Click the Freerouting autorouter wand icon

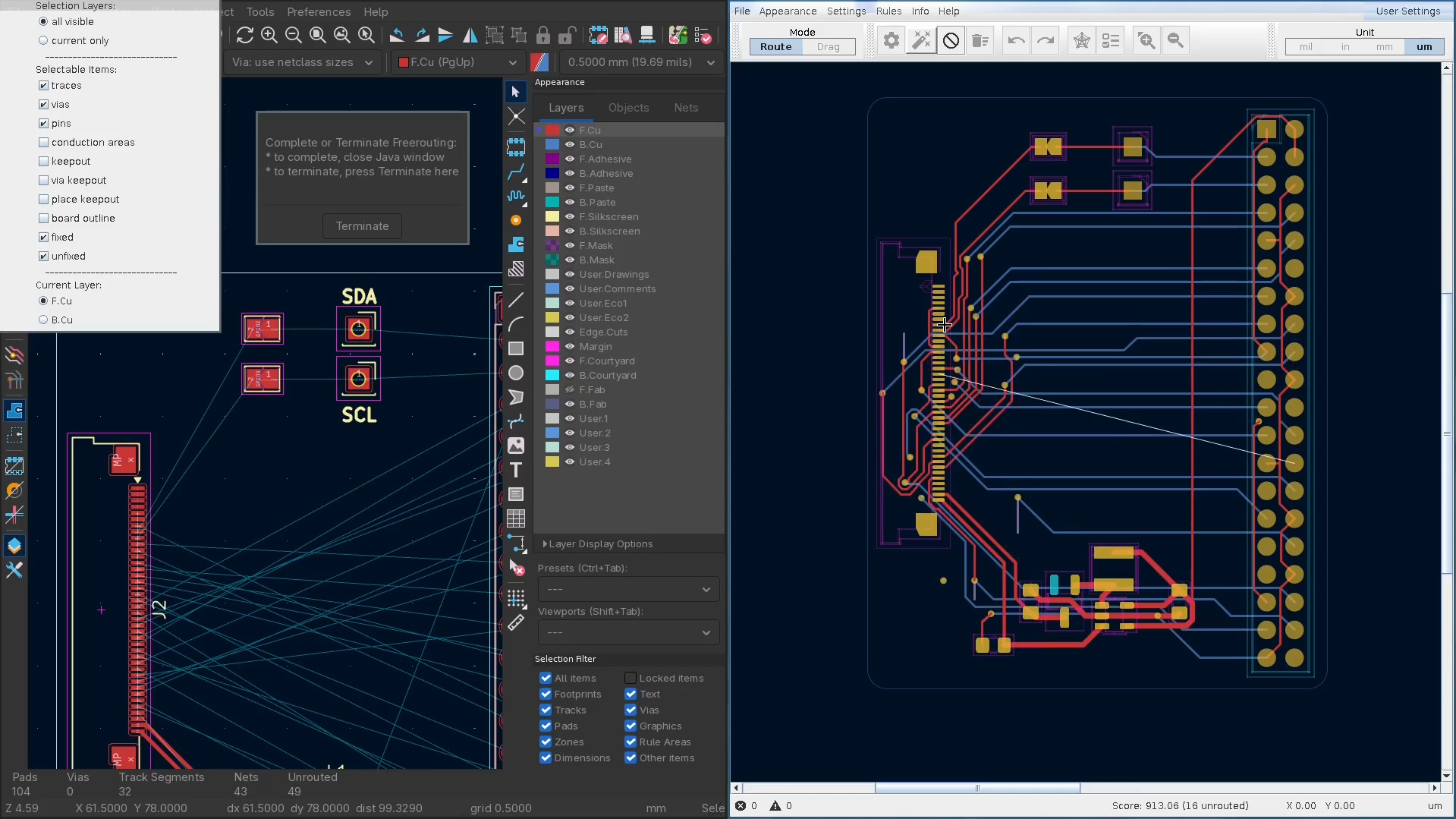point(921,40)
